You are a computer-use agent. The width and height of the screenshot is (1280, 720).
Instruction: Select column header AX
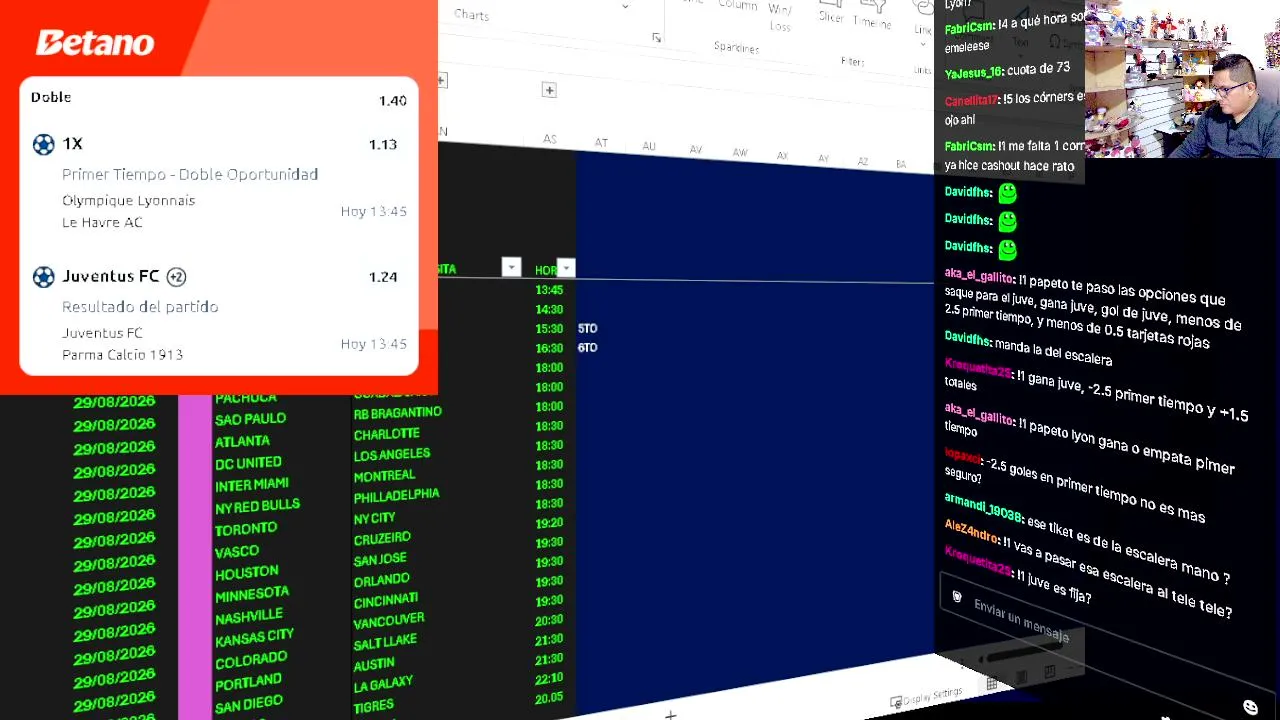pos(782,156)
